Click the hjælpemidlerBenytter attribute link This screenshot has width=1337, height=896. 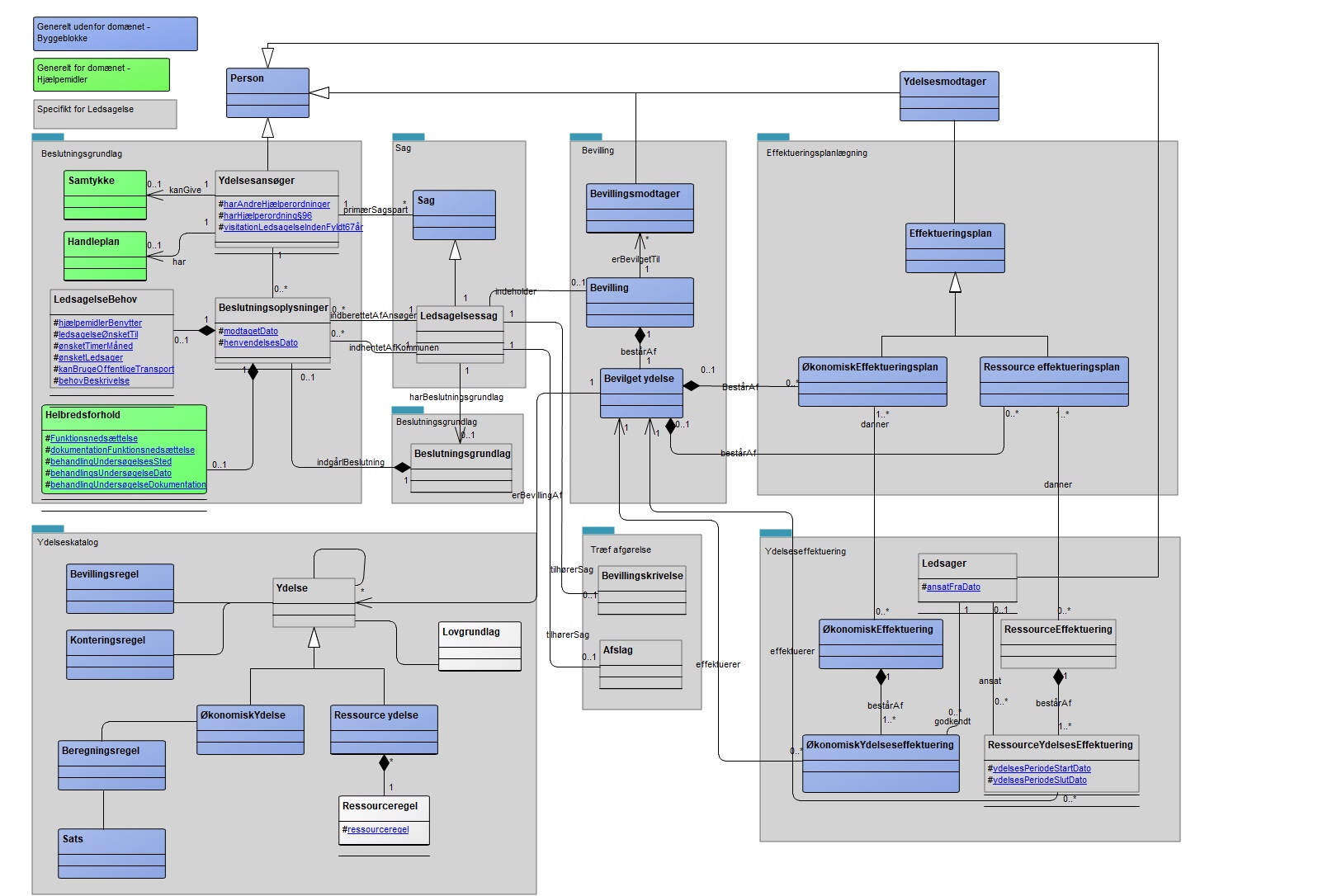pyautogui.click(x=100, y=323)
